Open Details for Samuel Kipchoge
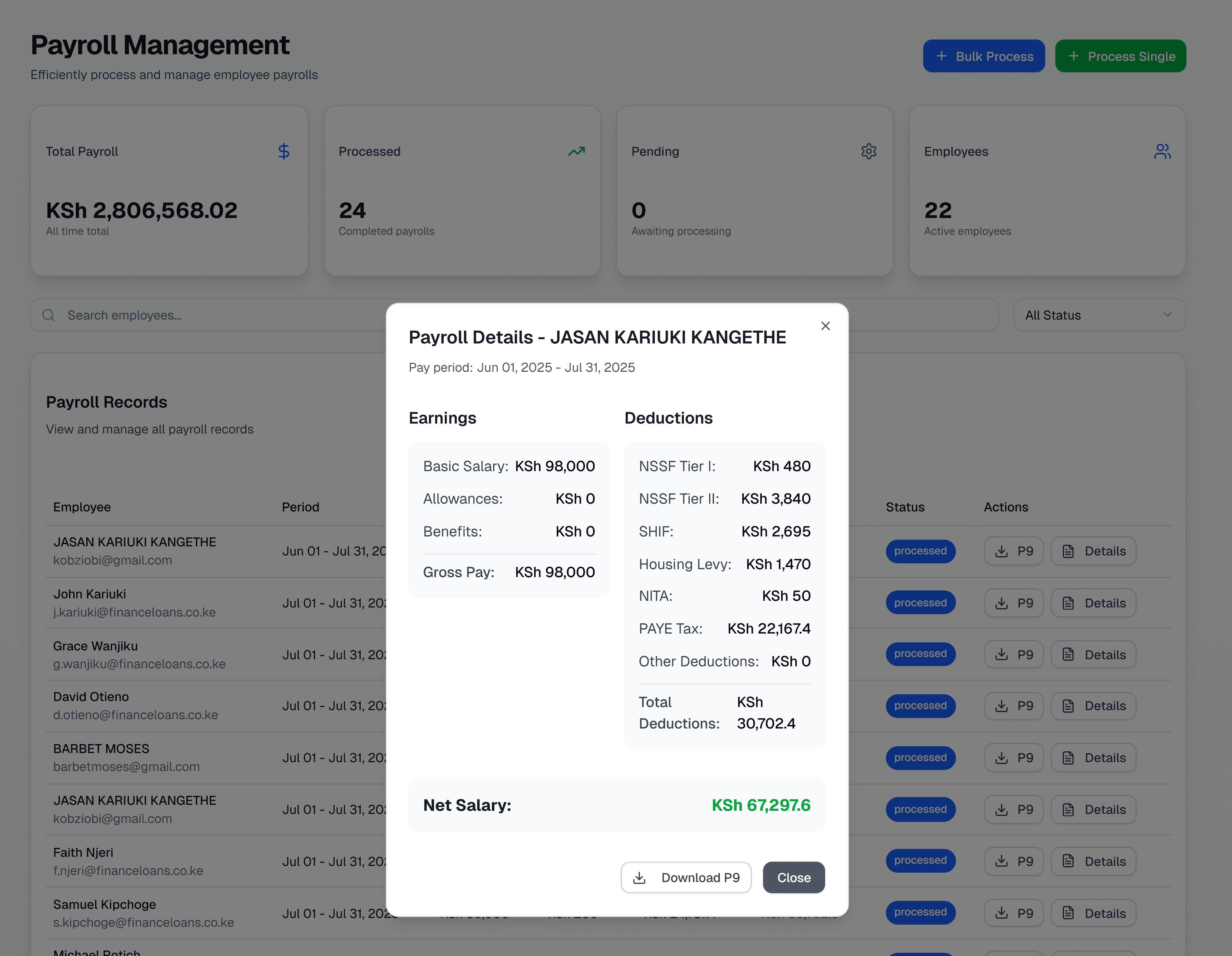 click(x=1093, y=913)
